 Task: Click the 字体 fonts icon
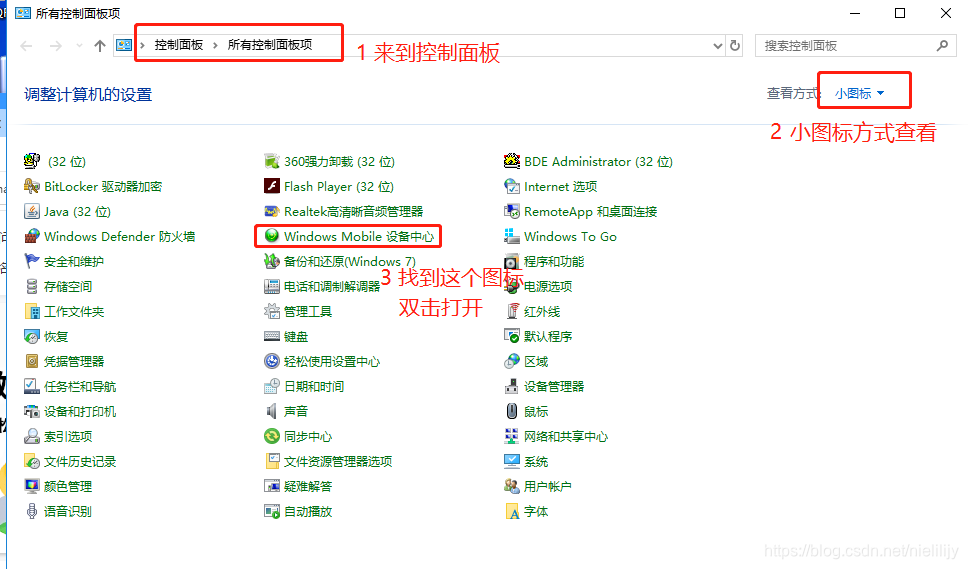[512, 511]
